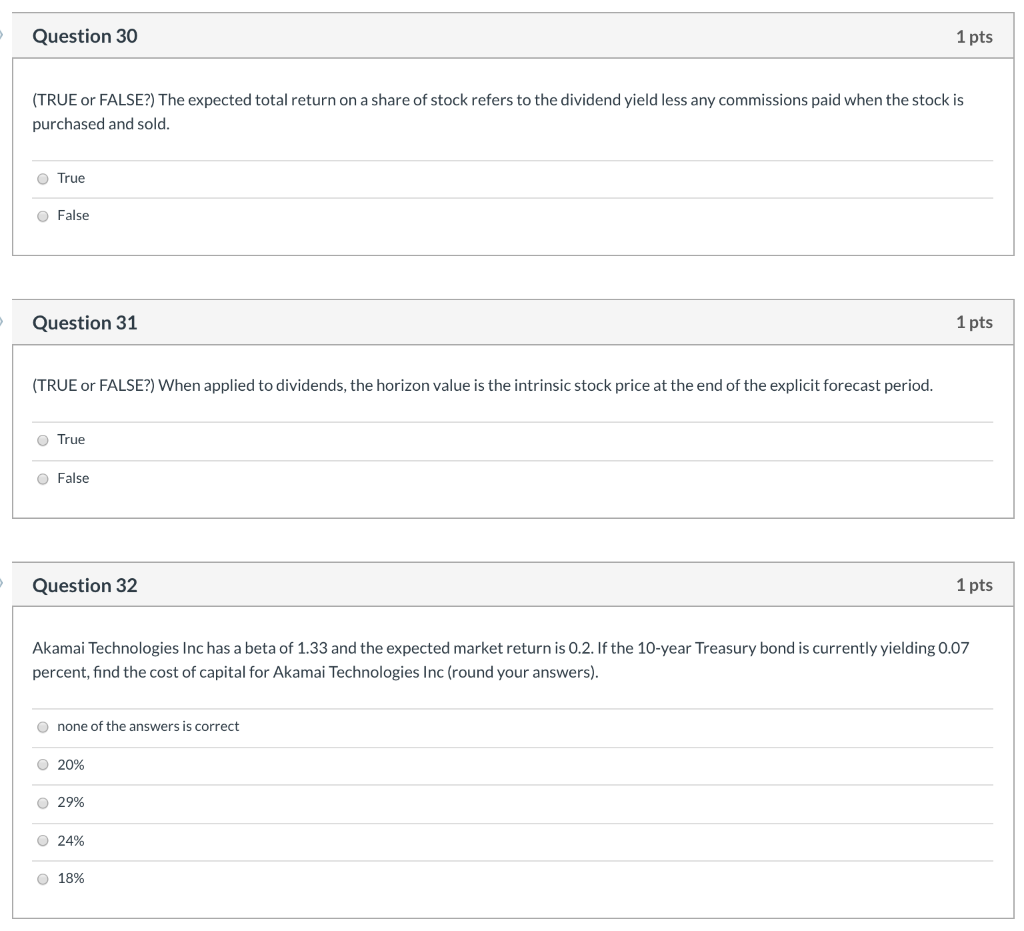Click the Question 30 heading

(x=85, y=36)
